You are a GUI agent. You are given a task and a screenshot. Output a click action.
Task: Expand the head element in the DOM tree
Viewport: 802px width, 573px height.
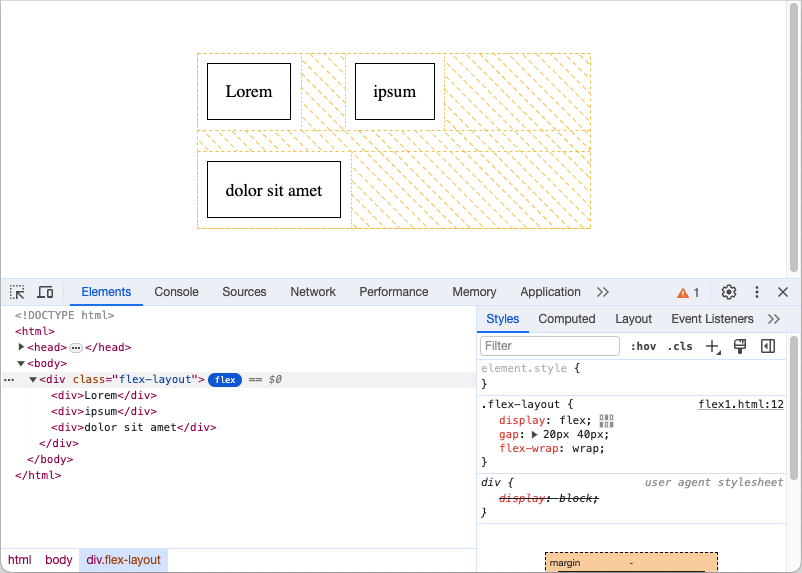point(22,347)
